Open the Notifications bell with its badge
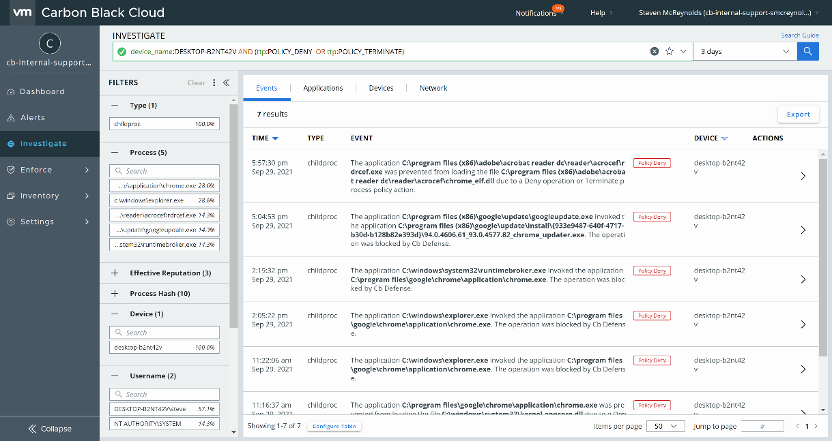The image size is (833, 441). (539, 12)
